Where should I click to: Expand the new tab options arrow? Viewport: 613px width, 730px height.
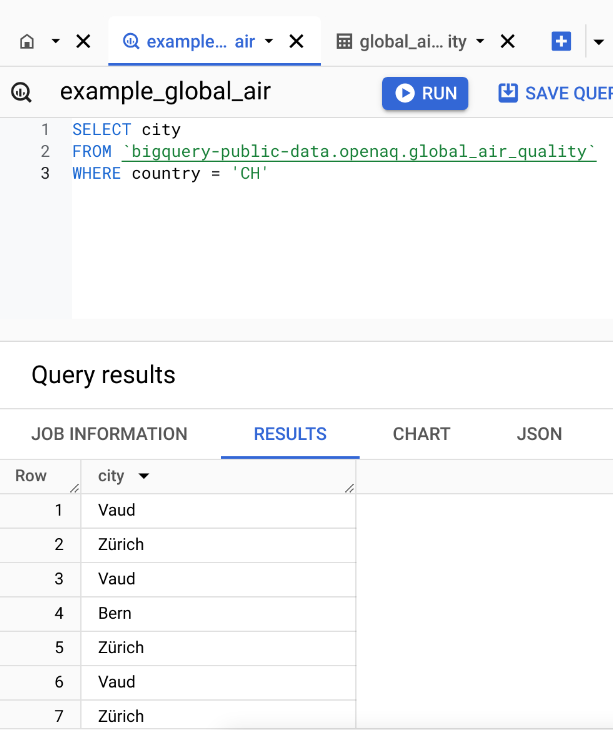coord(598,41)
